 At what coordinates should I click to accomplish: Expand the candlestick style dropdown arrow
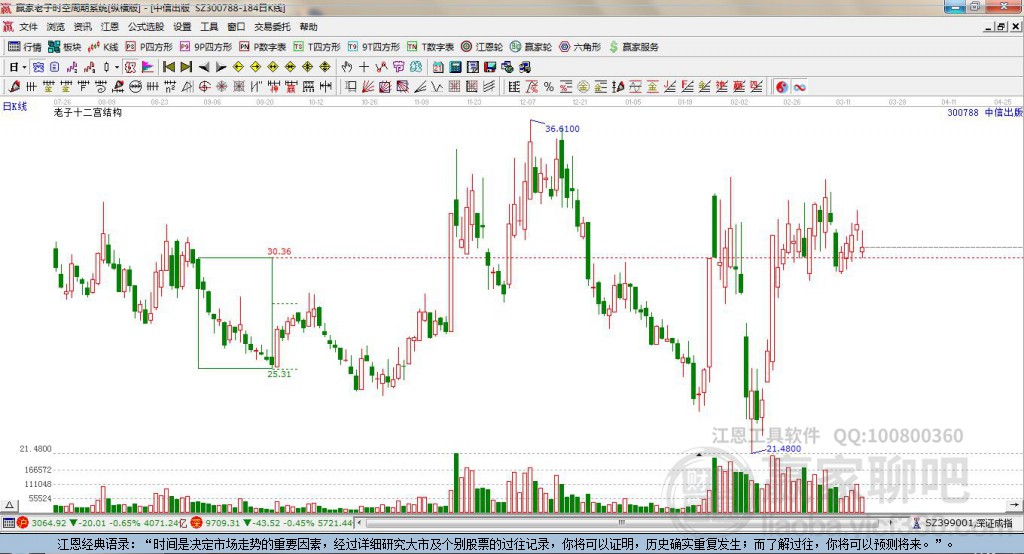117,67
